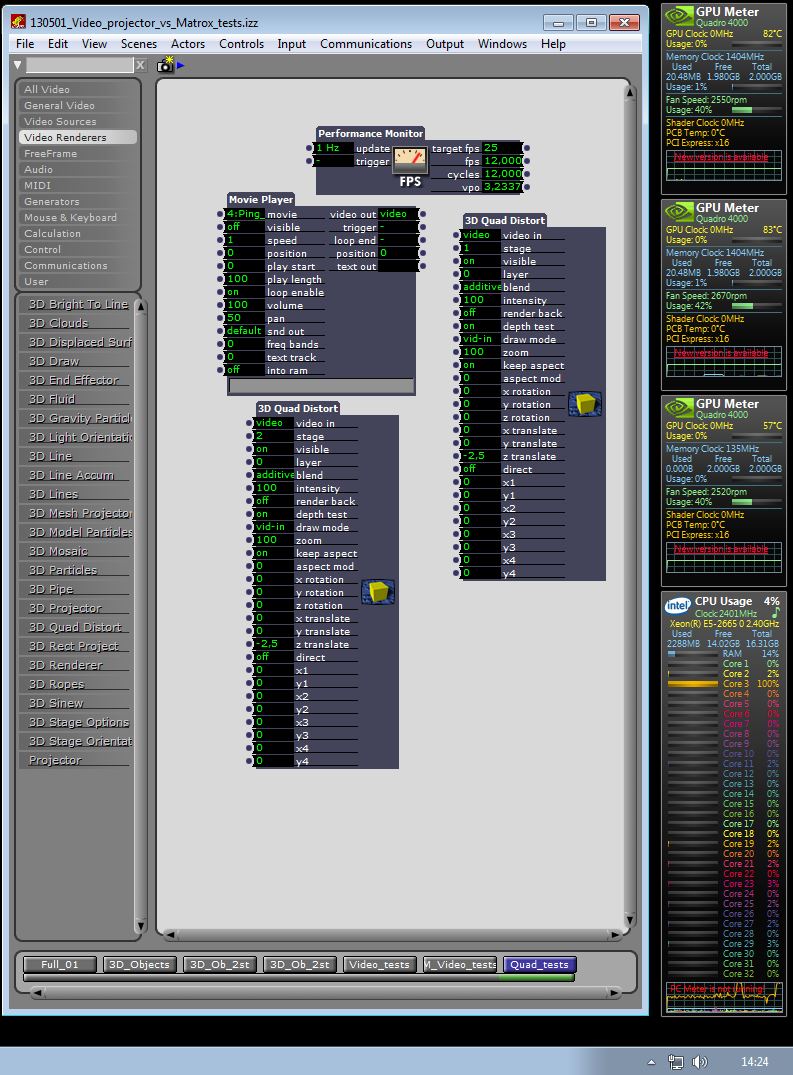The height and width of the screenshot is (1075, 793).
Task: Click the blue arrow next to the camera
Action: [x=180, y=65]
